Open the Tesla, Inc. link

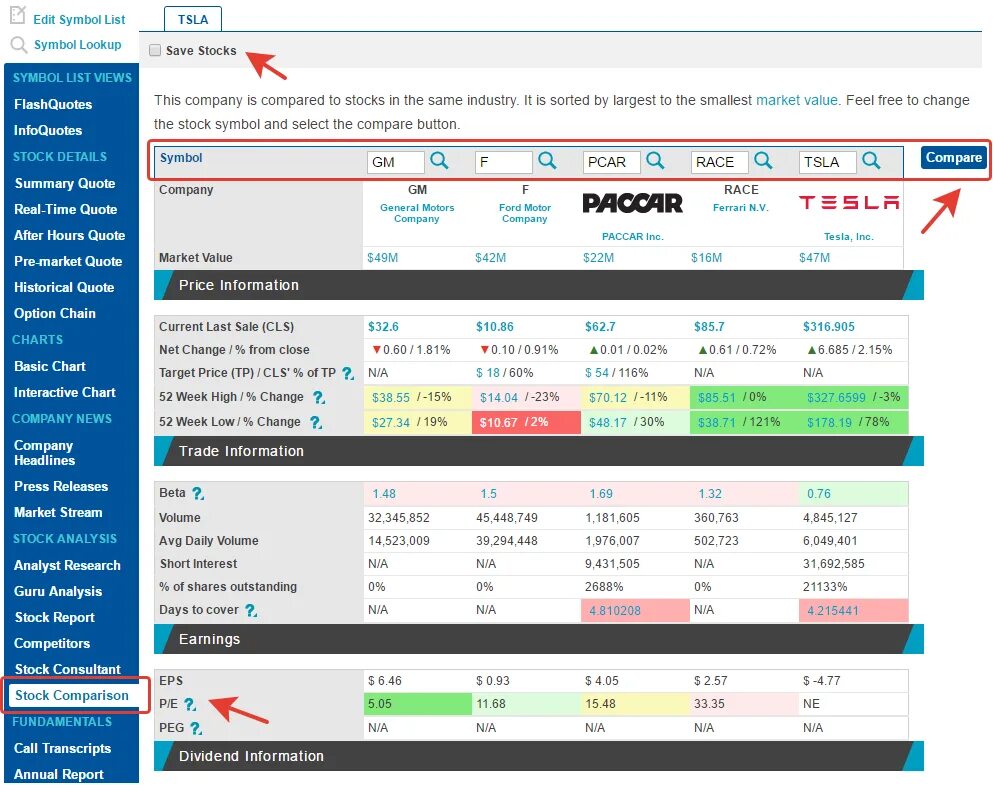(849, 237)
